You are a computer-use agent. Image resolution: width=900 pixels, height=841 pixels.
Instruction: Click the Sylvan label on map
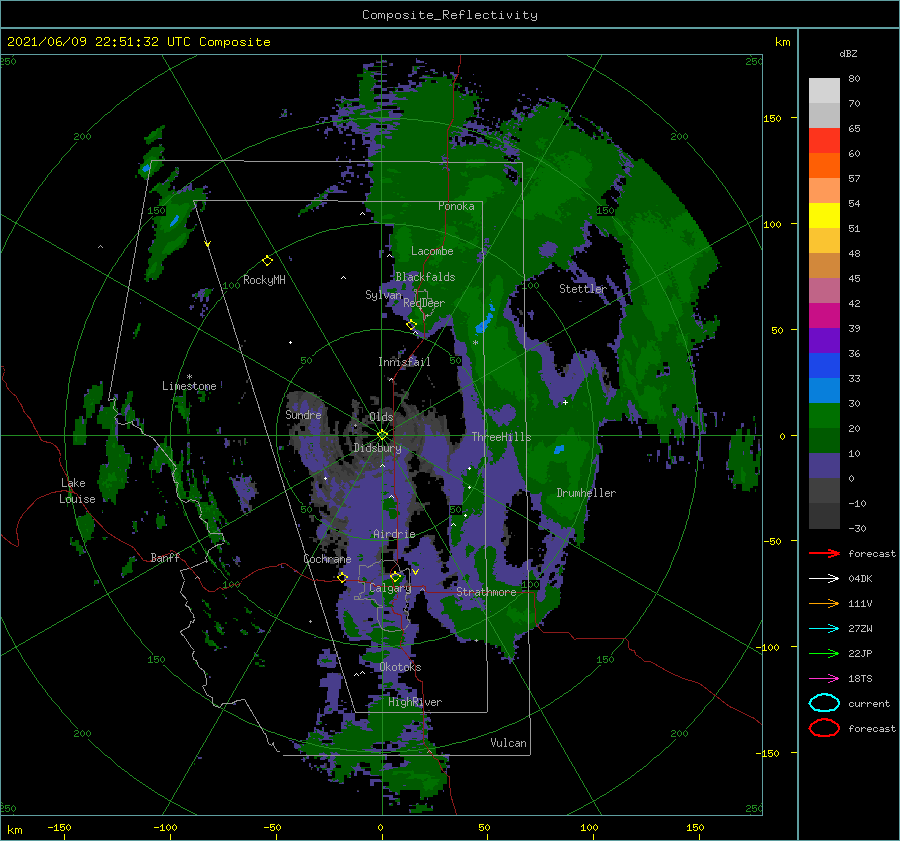[x=383, y=295]
